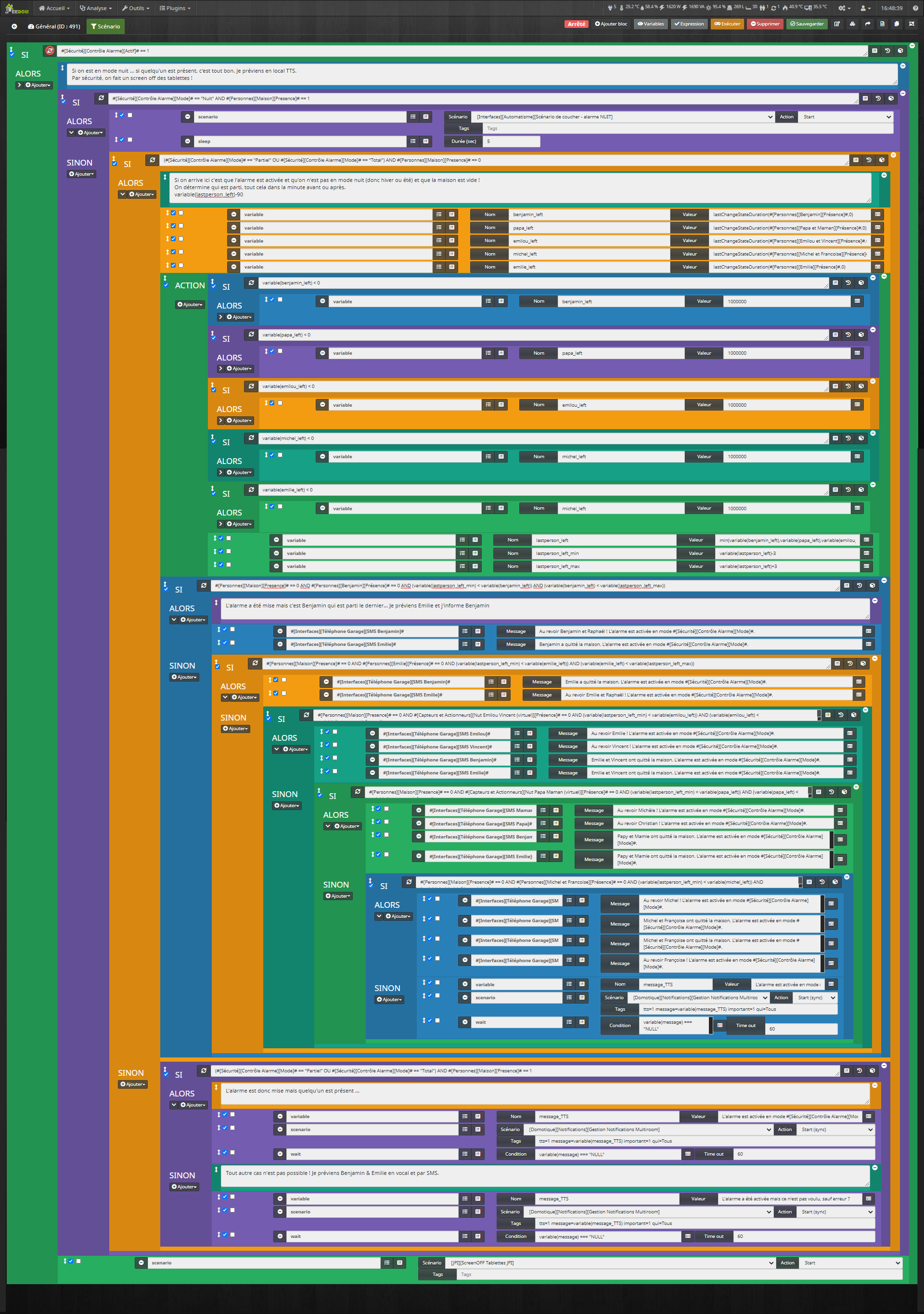
Task: Click the command list icon of Actif condition
Action: 874,51
